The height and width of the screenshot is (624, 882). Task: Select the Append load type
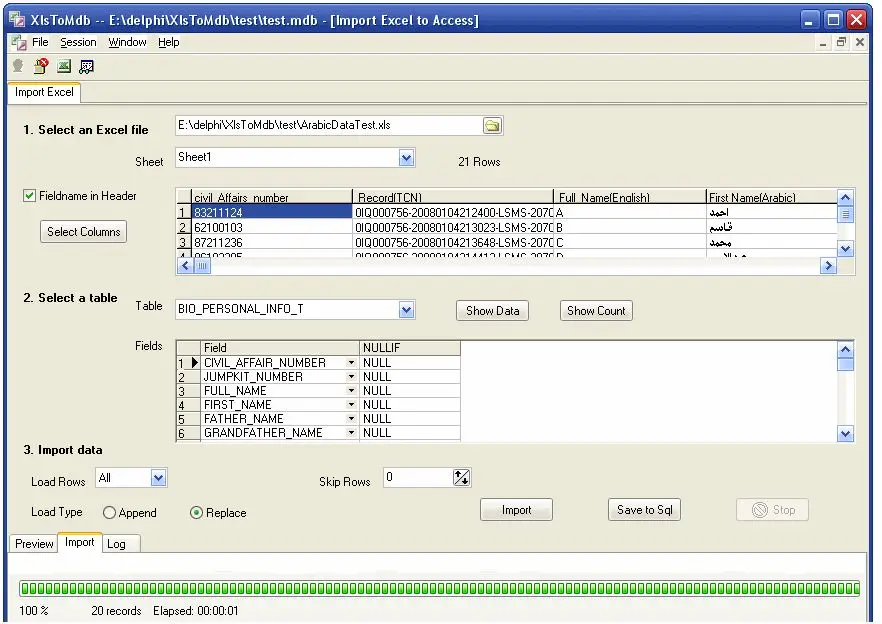click(110, 513)
